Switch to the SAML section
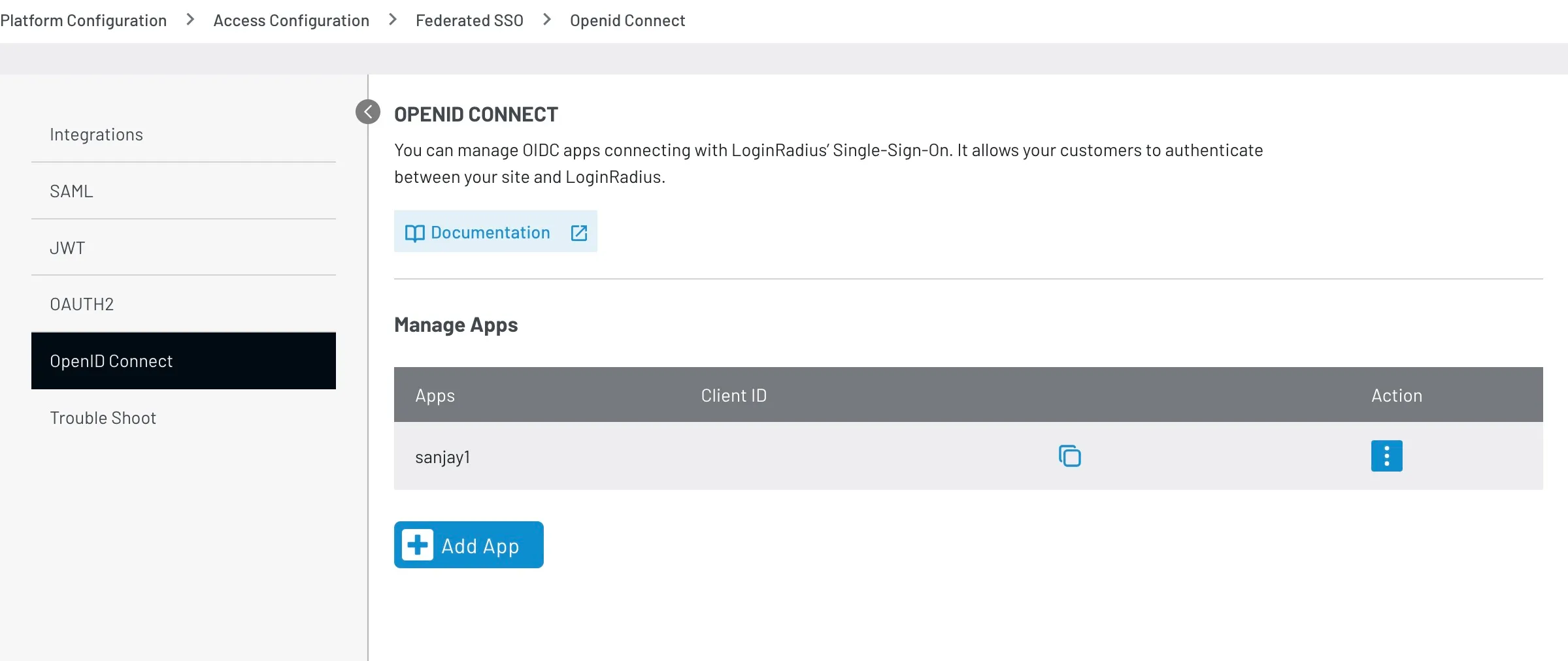1568x661 pixels. click(x=71, y=191)
